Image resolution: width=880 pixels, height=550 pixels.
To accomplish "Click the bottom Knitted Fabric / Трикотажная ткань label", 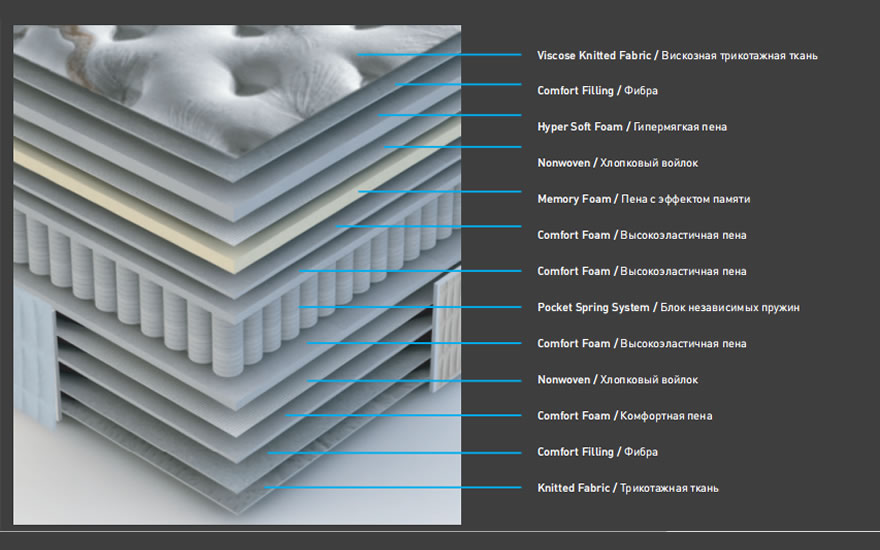I will coord(627,488).
